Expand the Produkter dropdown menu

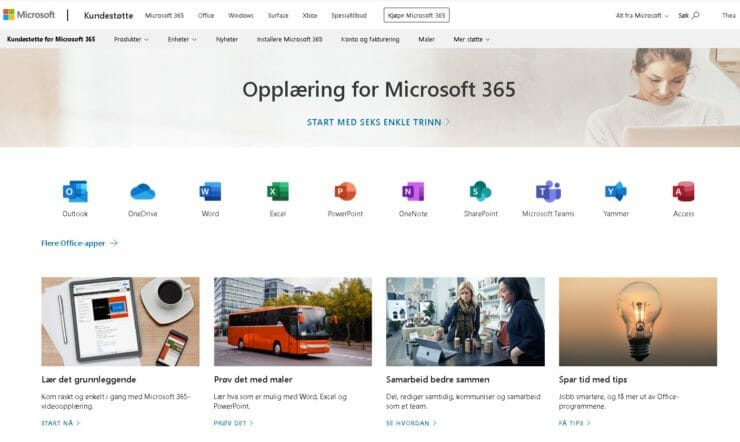(131, 39)
